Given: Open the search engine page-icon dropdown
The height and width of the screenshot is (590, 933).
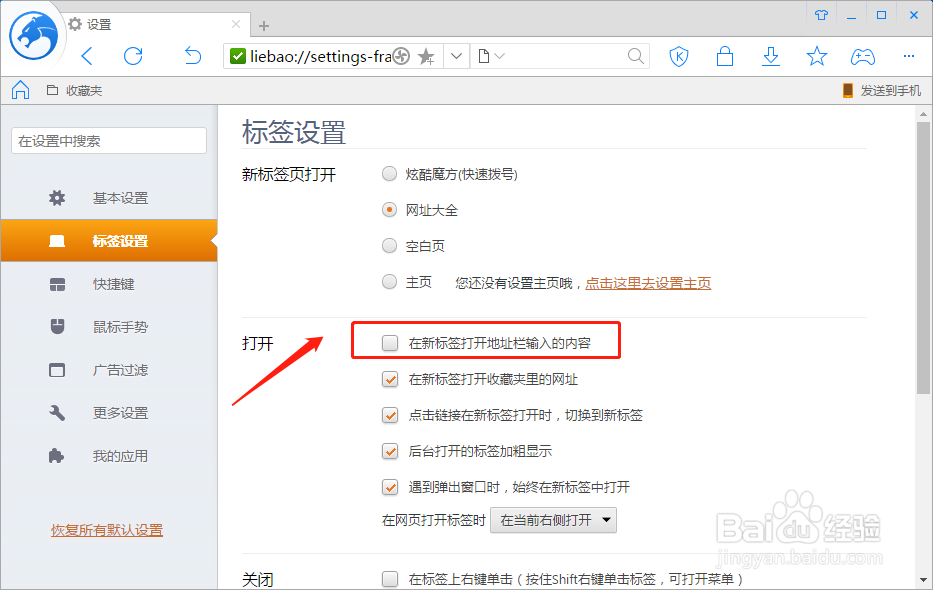Looking at the screenshot, I should (491, 57).
